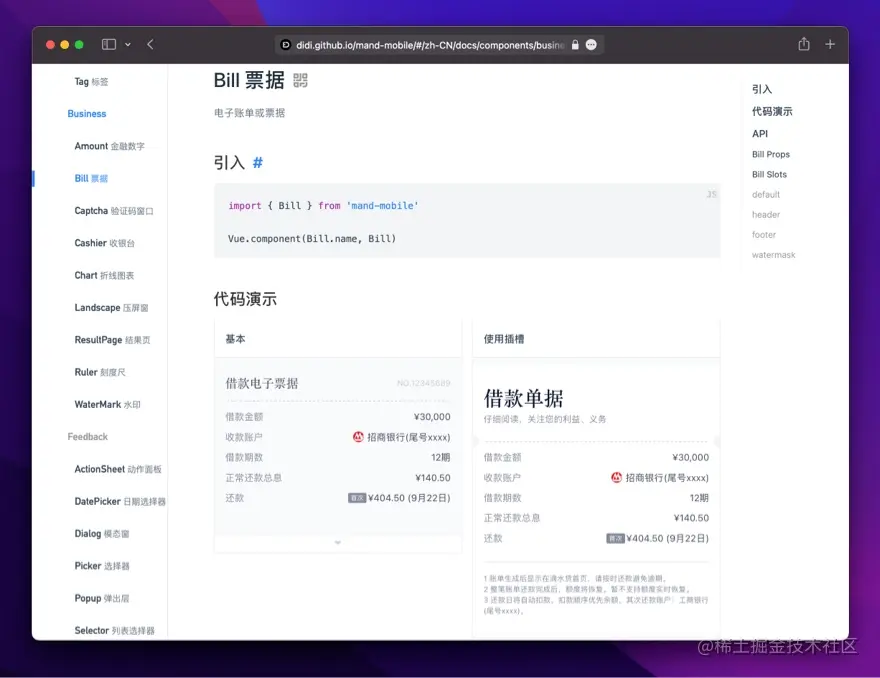
Task: Click the # anchor link next to 引入
Action: pyautogui.click(x=258, y=162)
